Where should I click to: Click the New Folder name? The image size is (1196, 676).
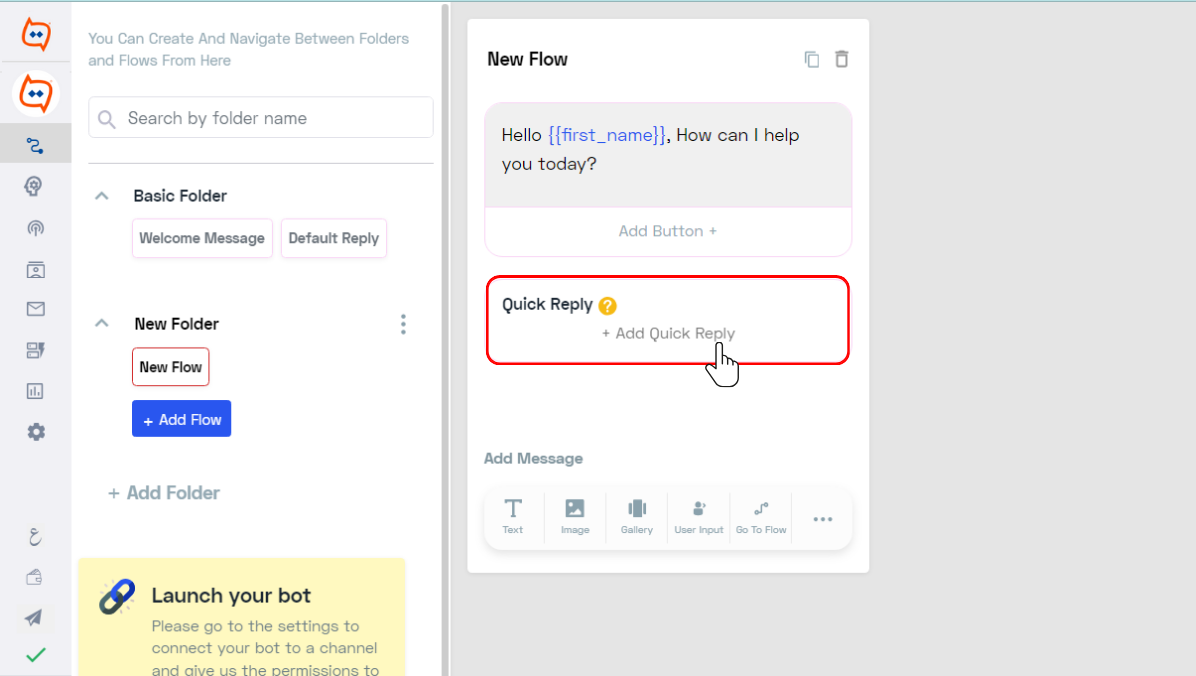coord(176,324)
